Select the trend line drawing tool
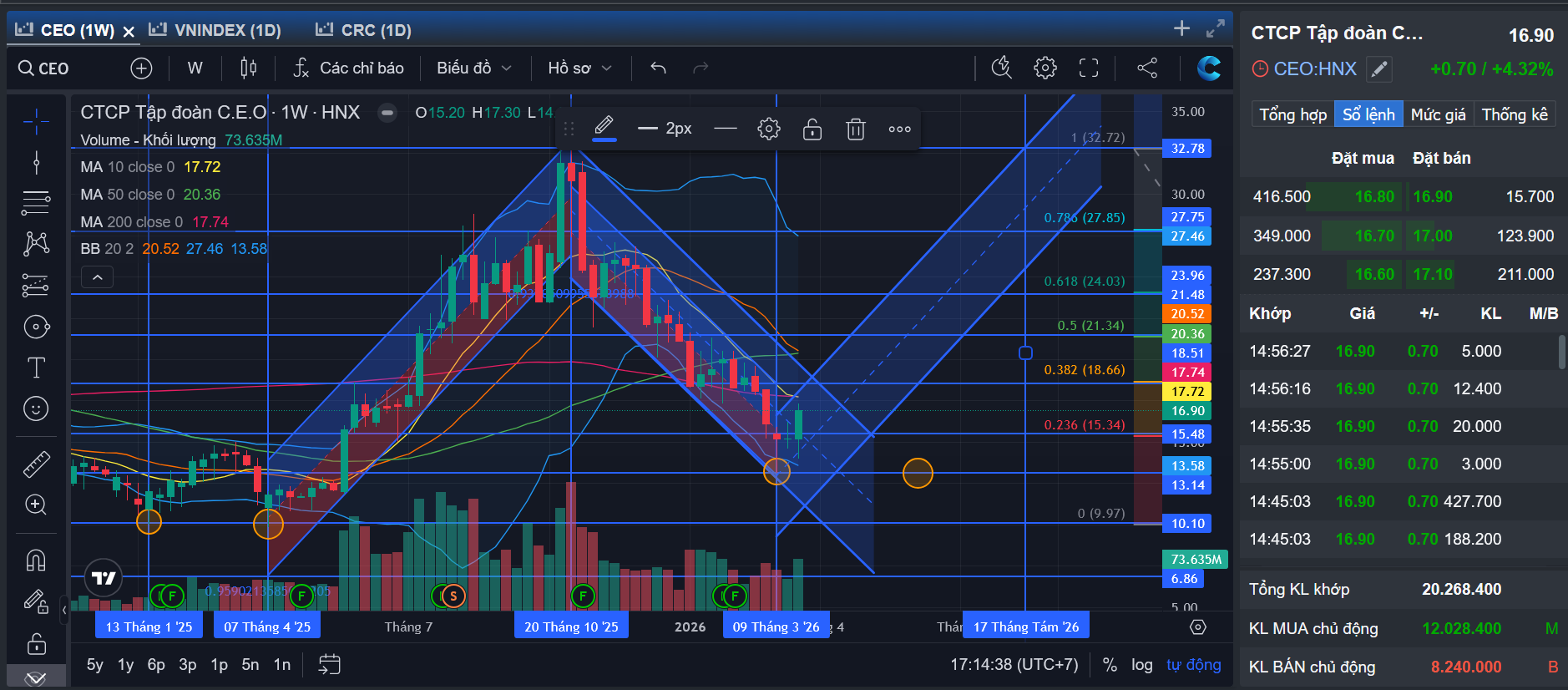Viewport: 1568px width, 690px height. (36, 162)
